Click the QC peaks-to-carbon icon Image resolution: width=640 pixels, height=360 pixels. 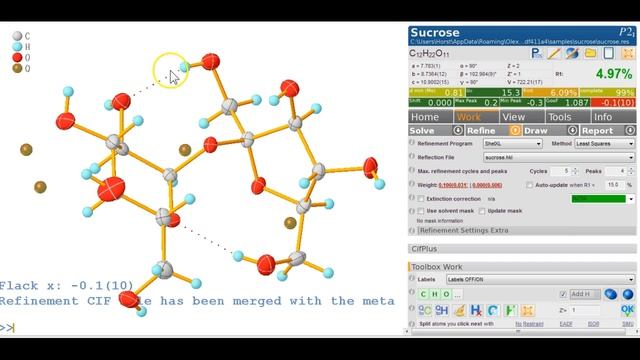coord(424,311)
